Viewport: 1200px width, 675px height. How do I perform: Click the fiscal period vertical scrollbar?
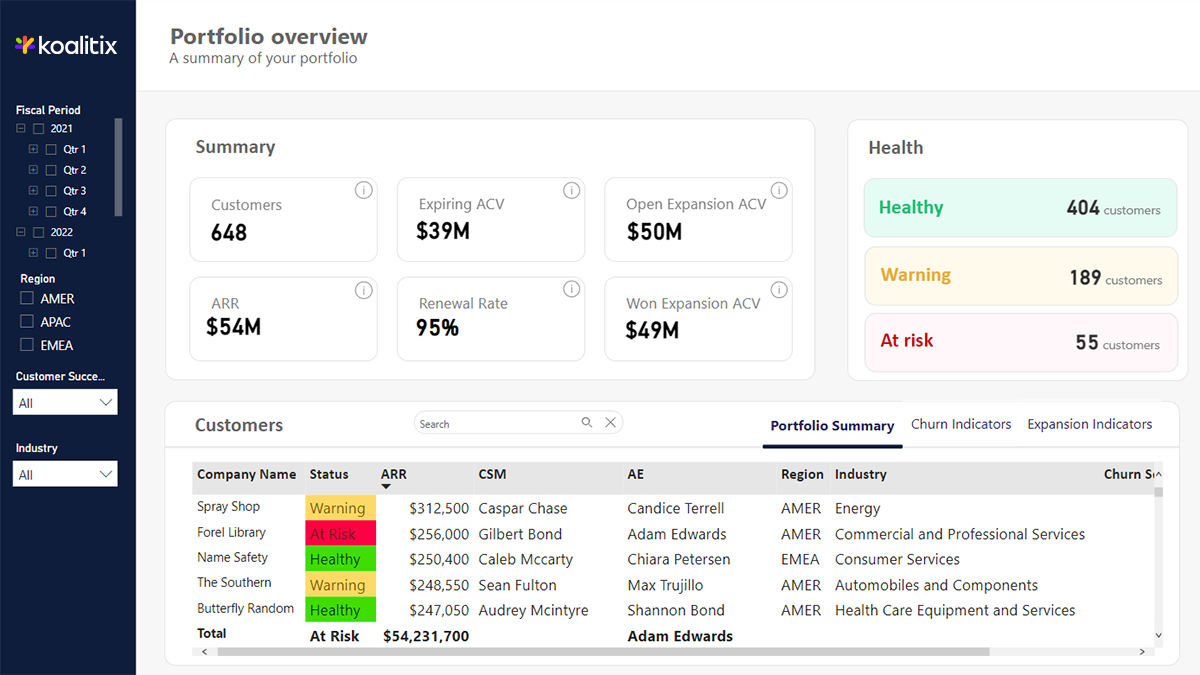coord(119,167)
